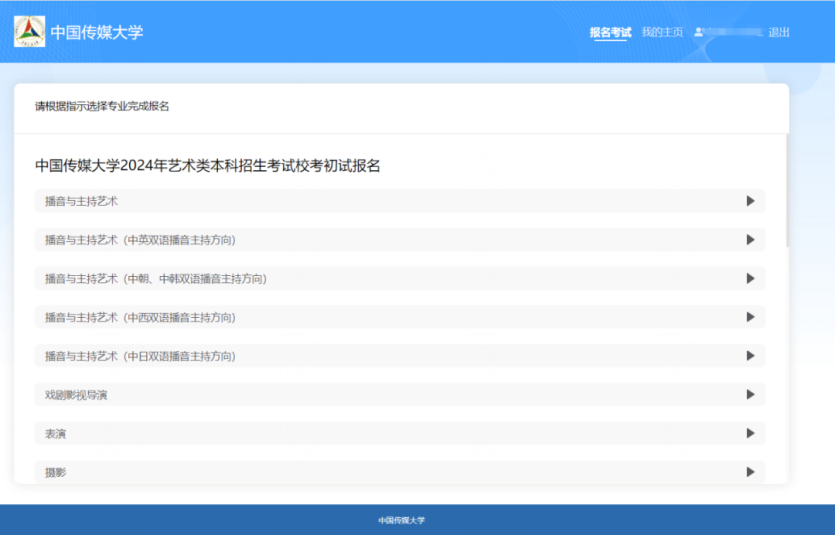Expand arrow for 中英双语播音主持方向 row
The height and width of the screenshot is (535, 835).
[750, 240]
